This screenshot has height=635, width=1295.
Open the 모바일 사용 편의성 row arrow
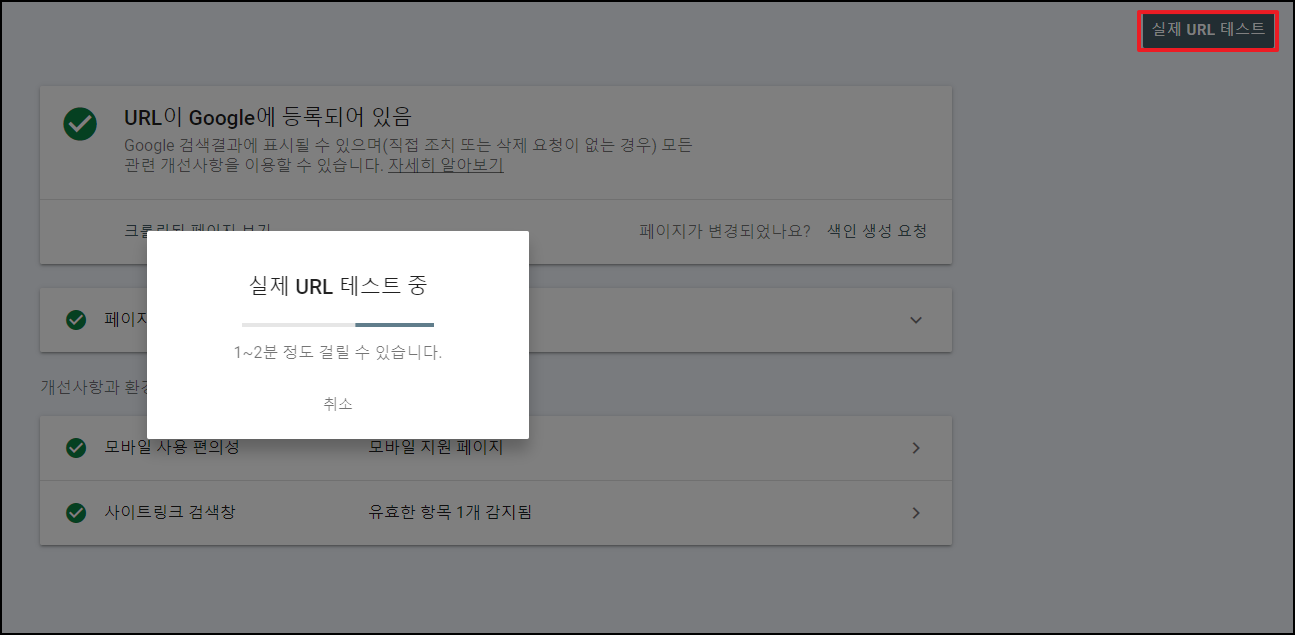(x=916, y=448)
